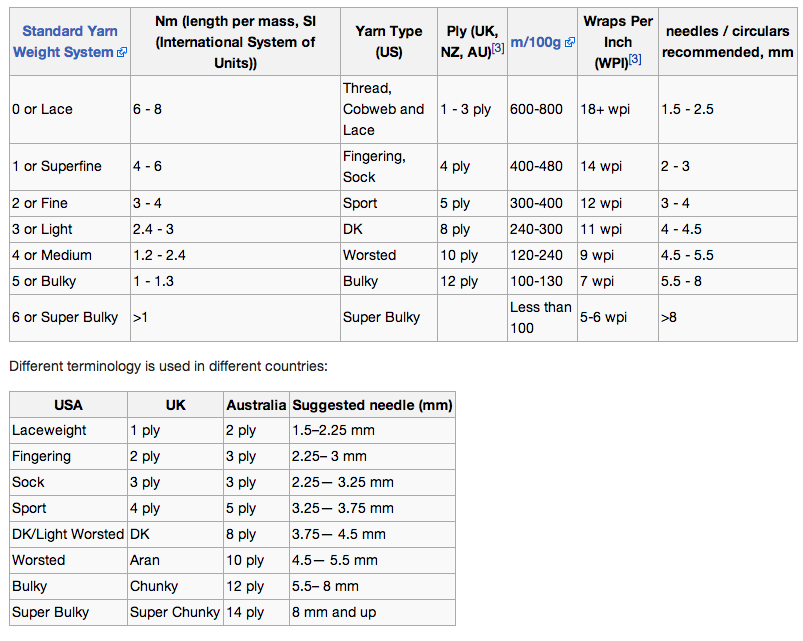Viewport: 803px width, 641px height.
Task: Select the 'DK/Light Worsted' cell
Action: click(69, 535)
